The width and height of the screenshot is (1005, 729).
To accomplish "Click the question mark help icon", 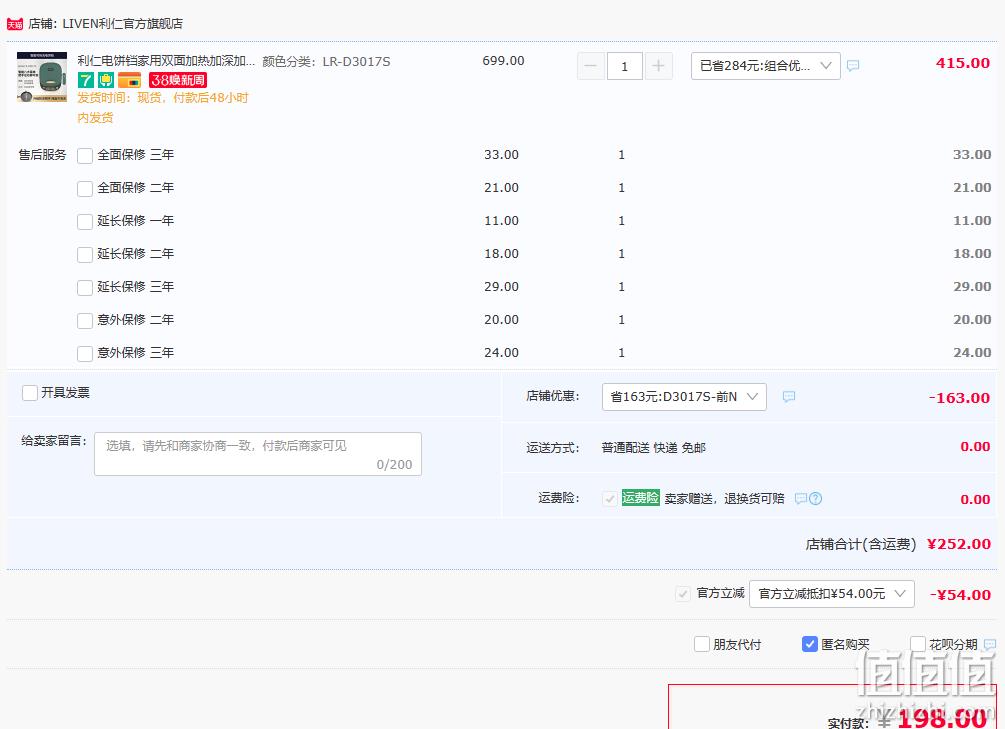I will (x=815, y=499).
